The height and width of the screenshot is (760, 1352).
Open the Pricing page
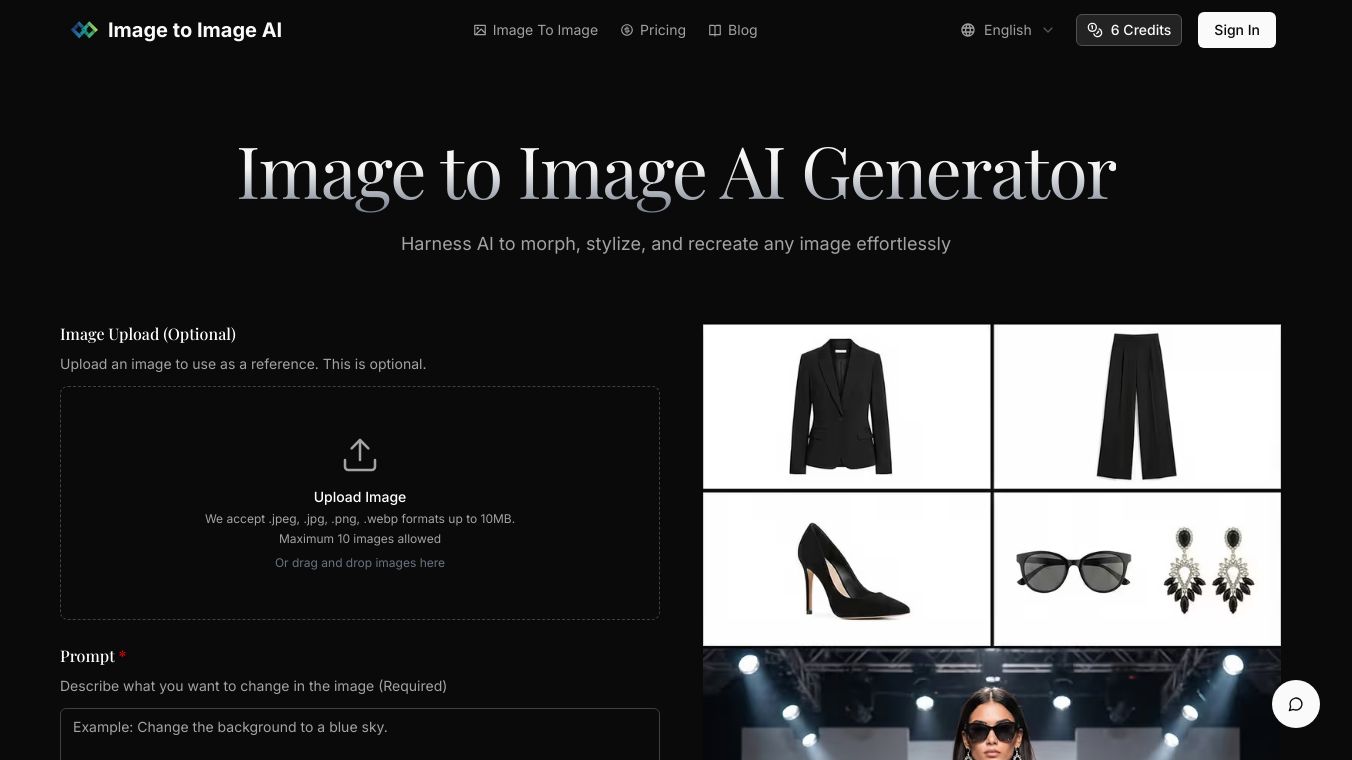click(662, 30)
